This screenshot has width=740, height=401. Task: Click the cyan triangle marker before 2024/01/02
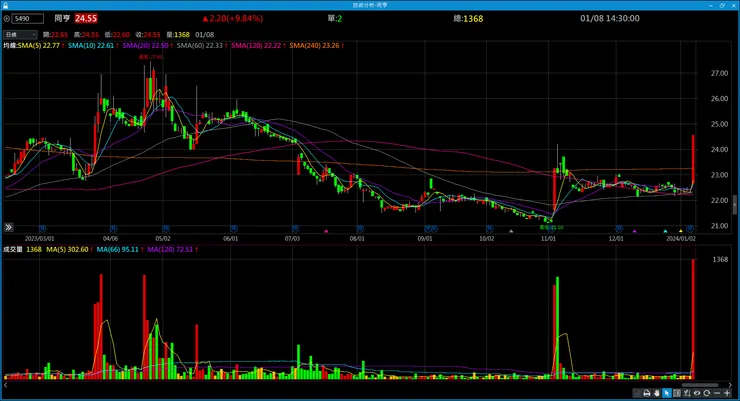[665, 231]
